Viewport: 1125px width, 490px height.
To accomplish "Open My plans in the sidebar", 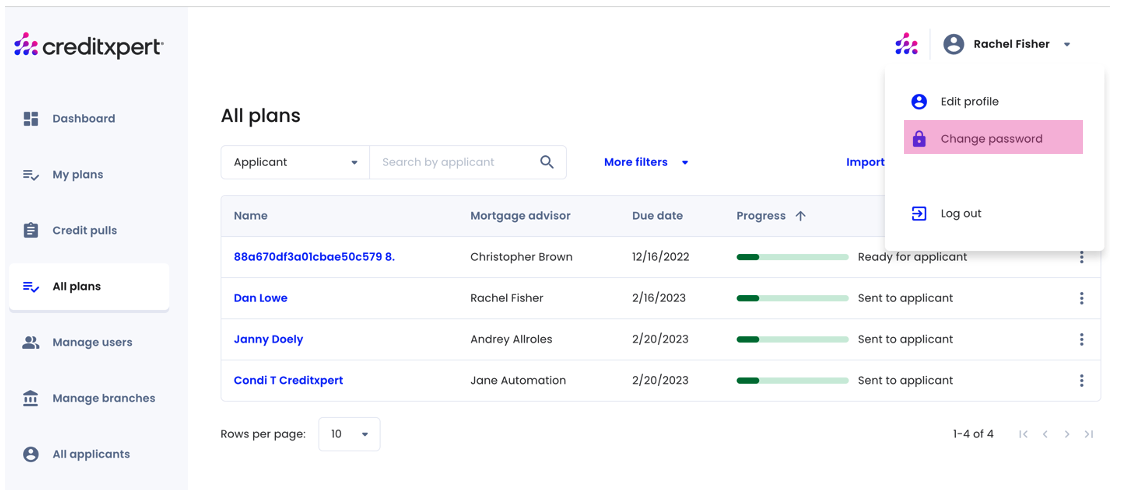I will pyautogui.click(x=89, y=174).
